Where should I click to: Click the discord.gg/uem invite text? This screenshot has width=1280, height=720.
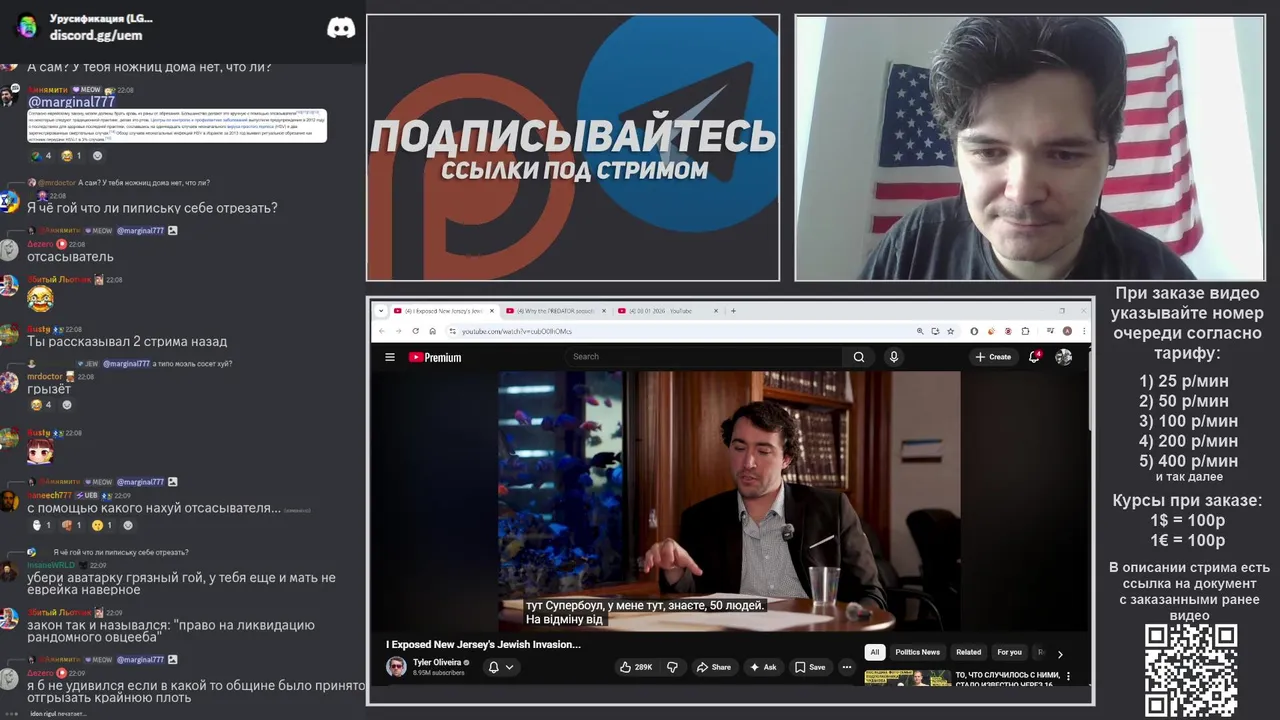pyautogui.click(x=96, y=35)
